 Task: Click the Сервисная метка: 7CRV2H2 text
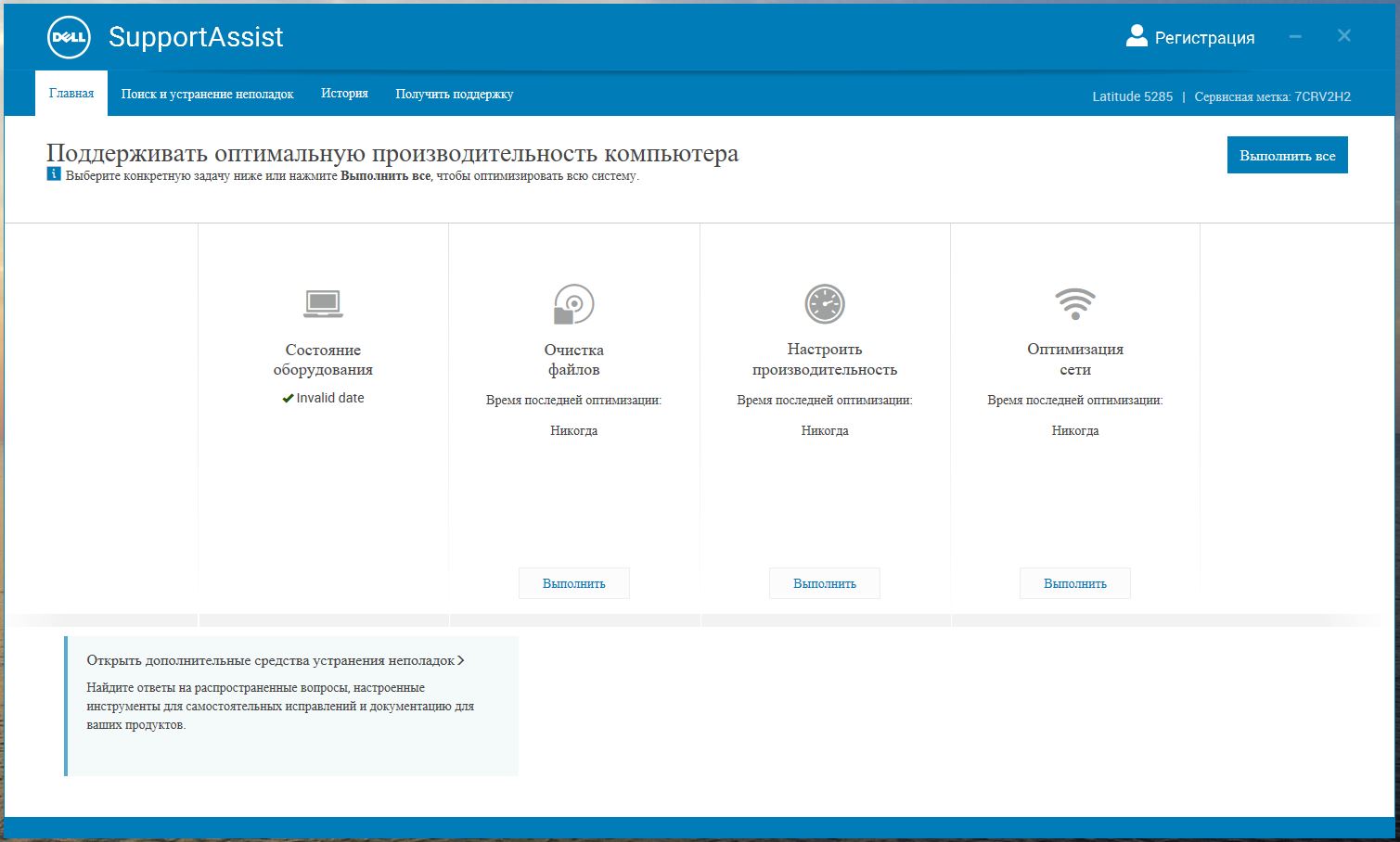[x=1273, y=96]
